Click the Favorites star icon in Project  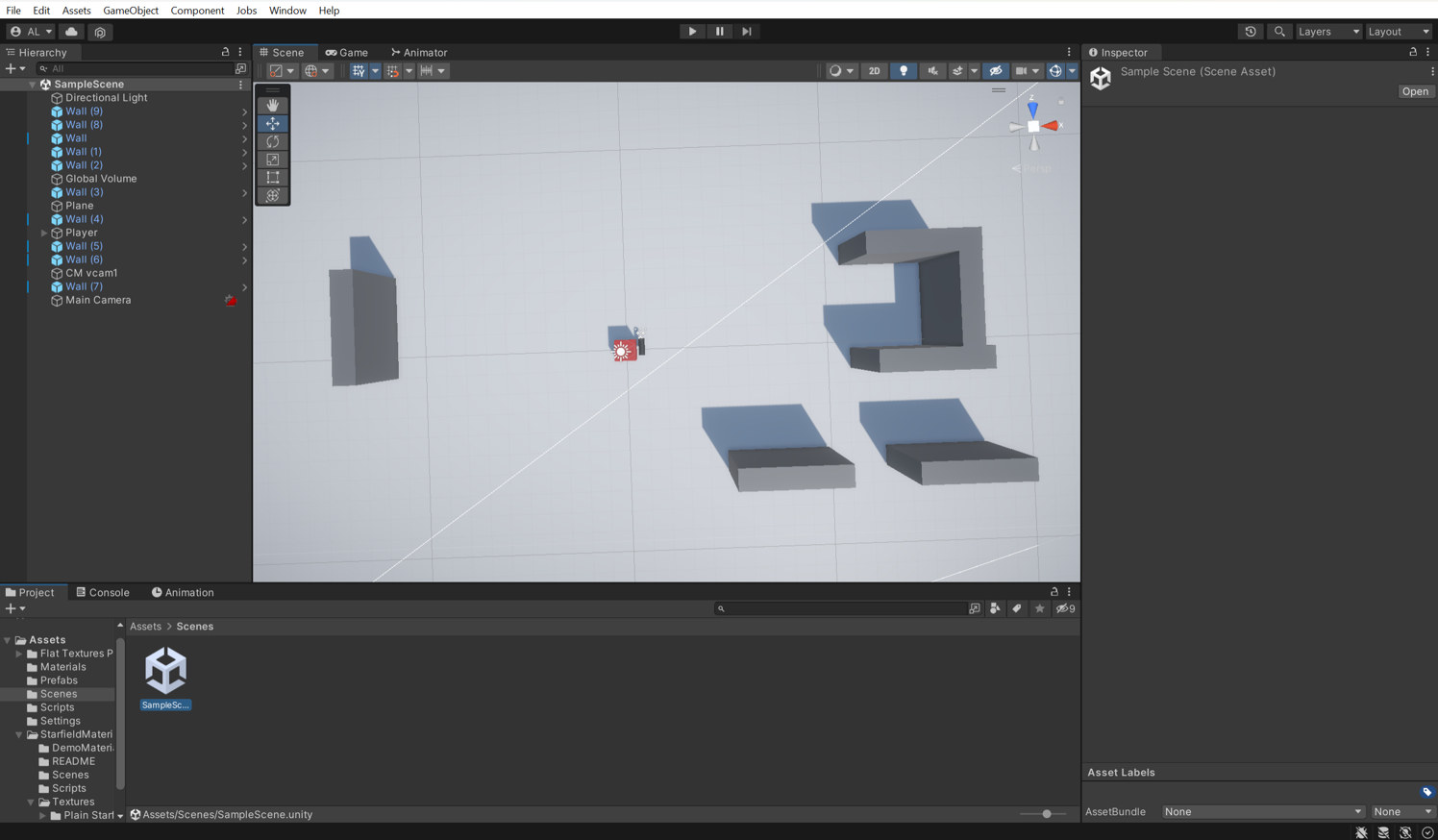(1039, 608)
